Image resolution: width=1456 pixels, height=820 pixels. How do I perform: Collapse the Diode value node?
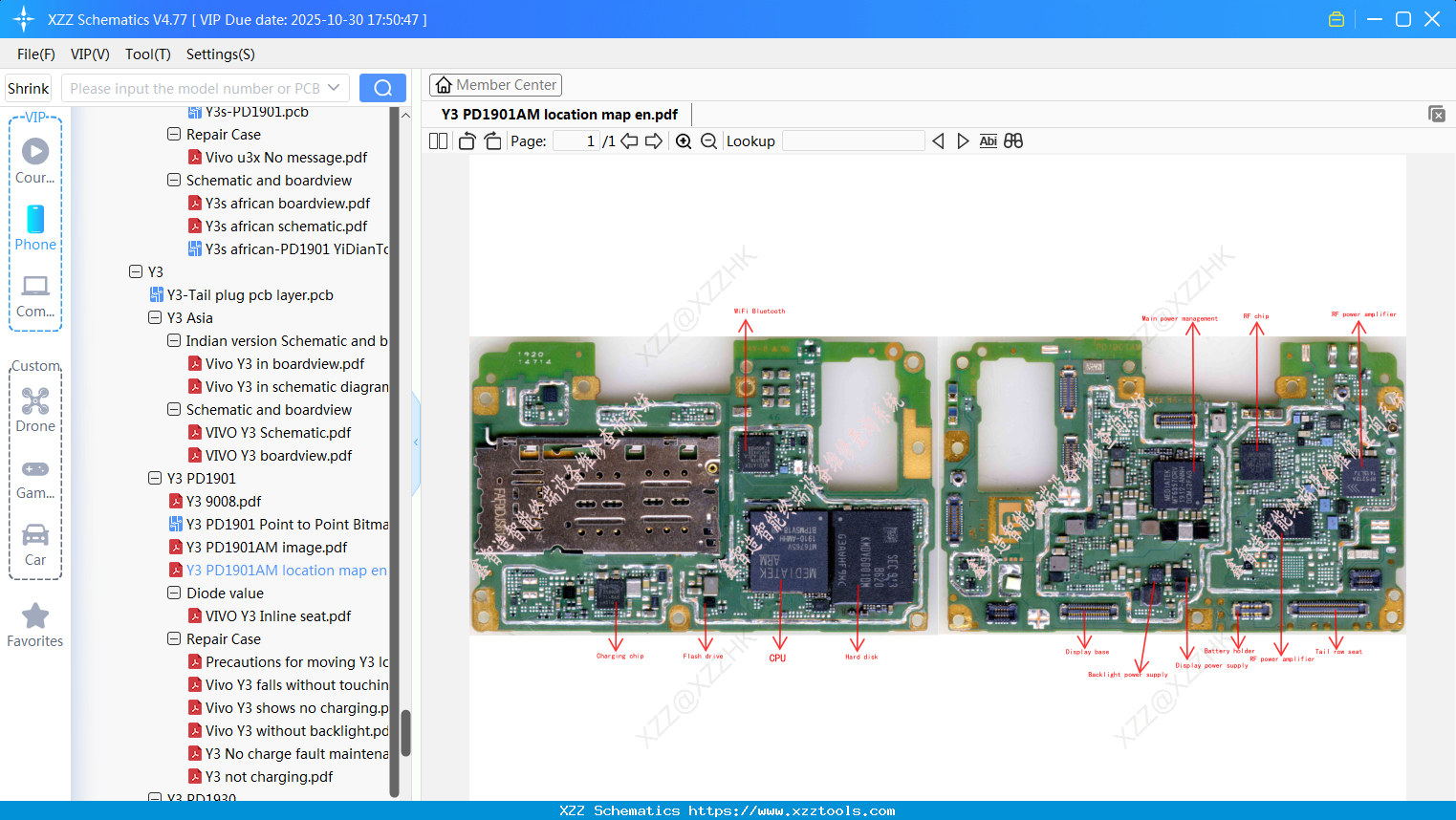(x=173, y=593)
